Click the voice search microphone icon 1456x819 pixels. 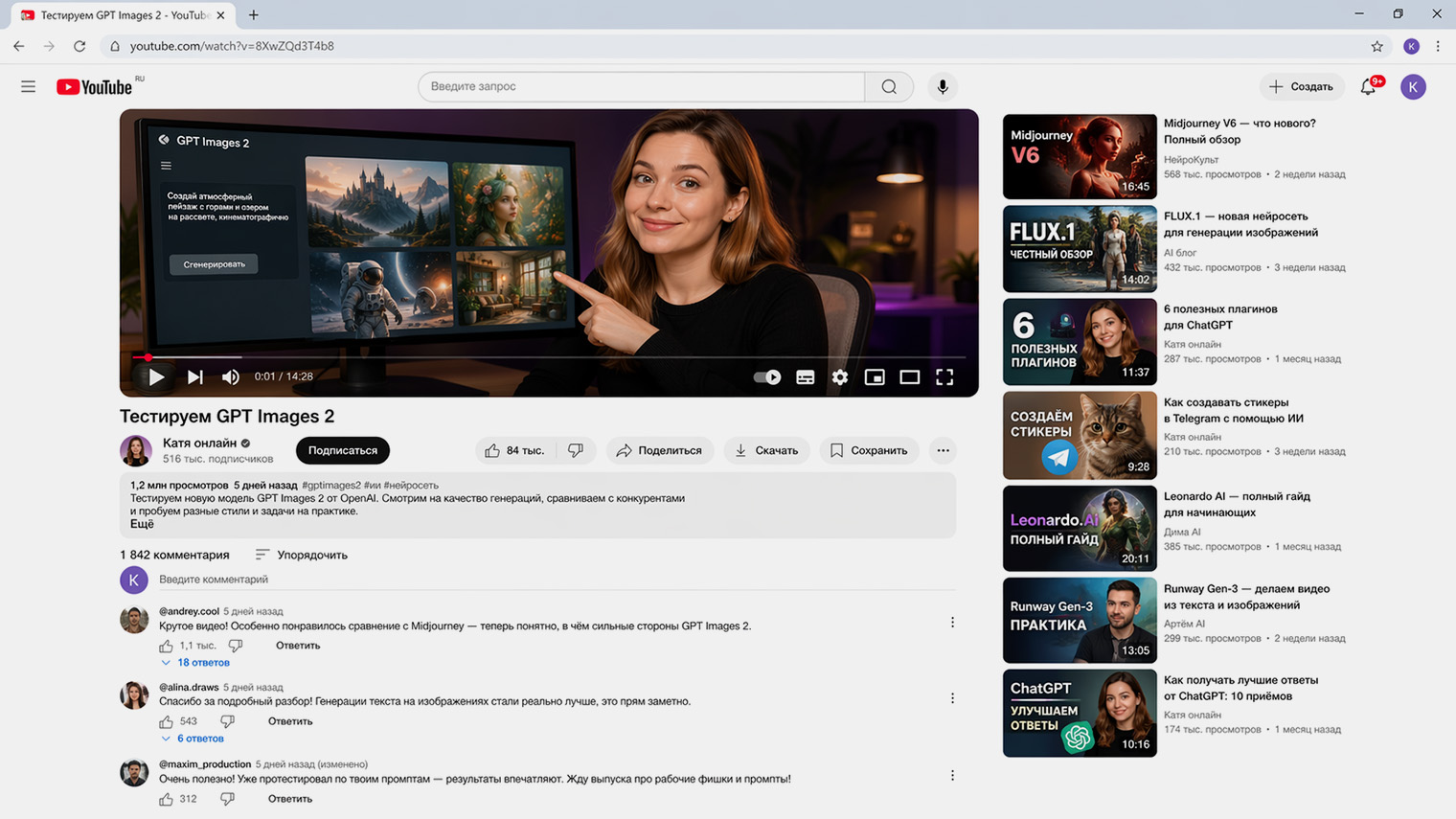[x=943, y=87]
